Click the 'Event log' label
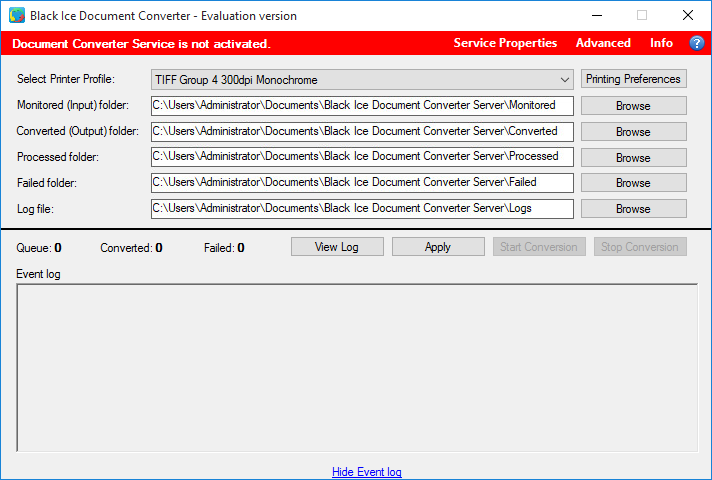Viewport: 712px width, 480px height. (x=38, y=274)
